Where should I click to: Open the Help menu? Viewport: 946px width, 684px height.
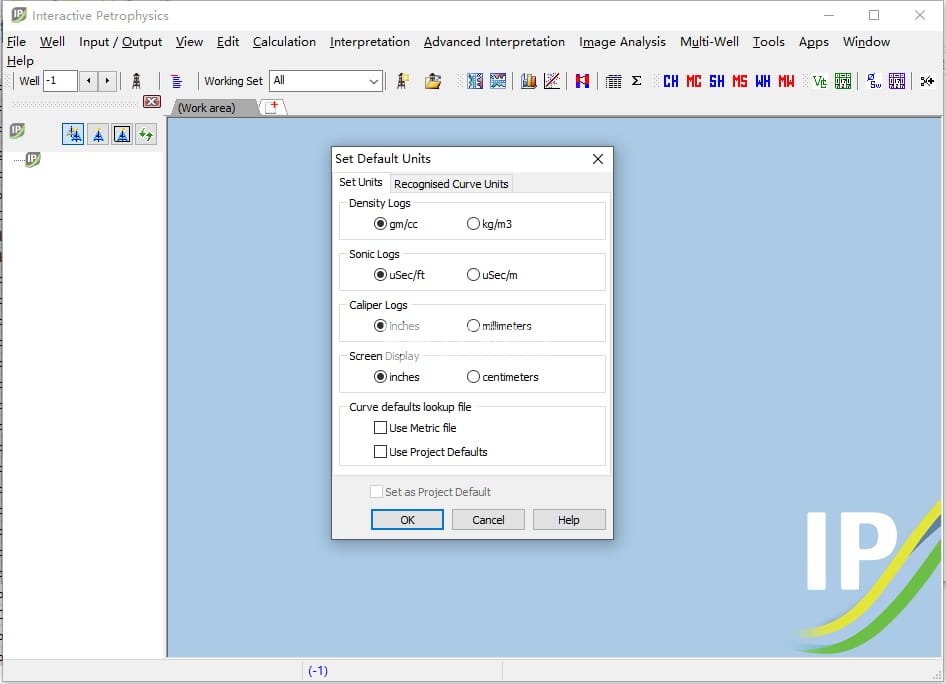(20, 61)
